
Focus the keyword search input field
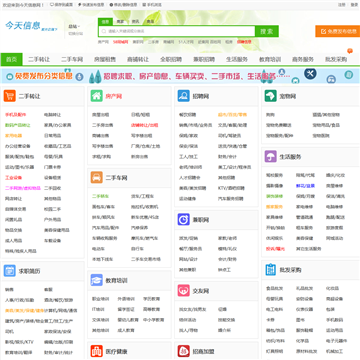point(177,31)
